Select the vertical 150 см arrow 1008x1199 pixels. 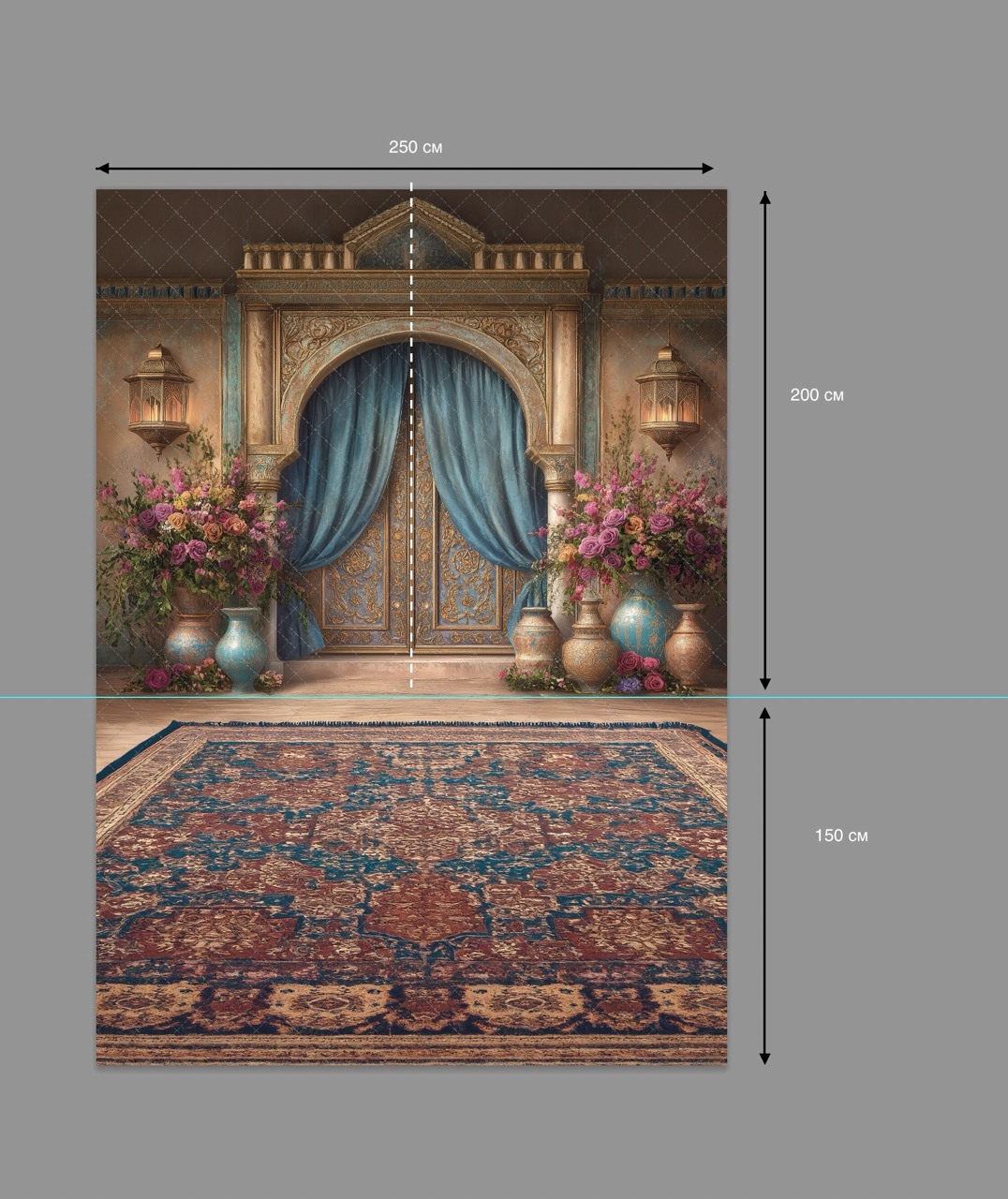[764, 886]
